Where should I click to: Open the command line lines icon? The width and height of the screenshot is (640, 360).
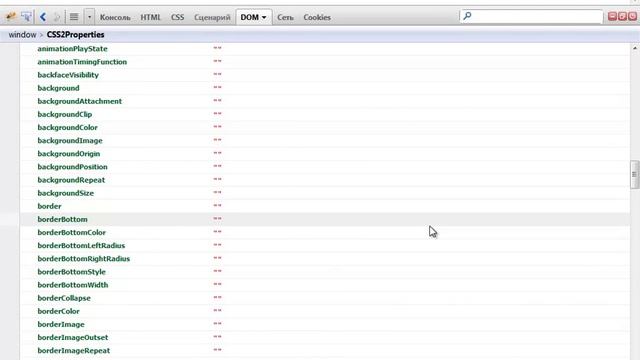[x=74, y=17]
